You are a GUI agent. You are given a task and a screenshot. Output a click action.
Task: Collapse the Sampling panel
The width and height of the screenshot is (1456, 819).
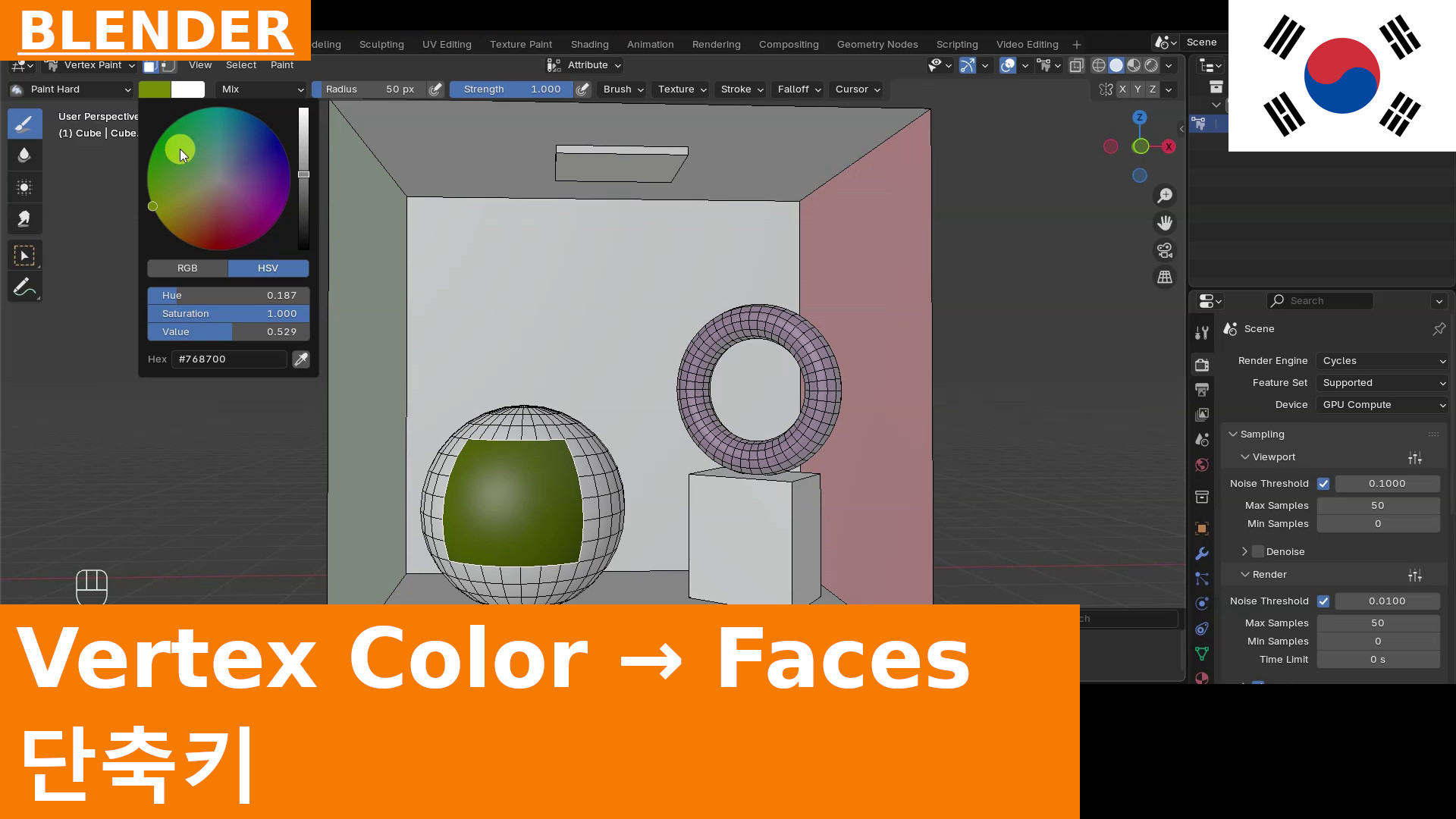tap(1262, 435)
